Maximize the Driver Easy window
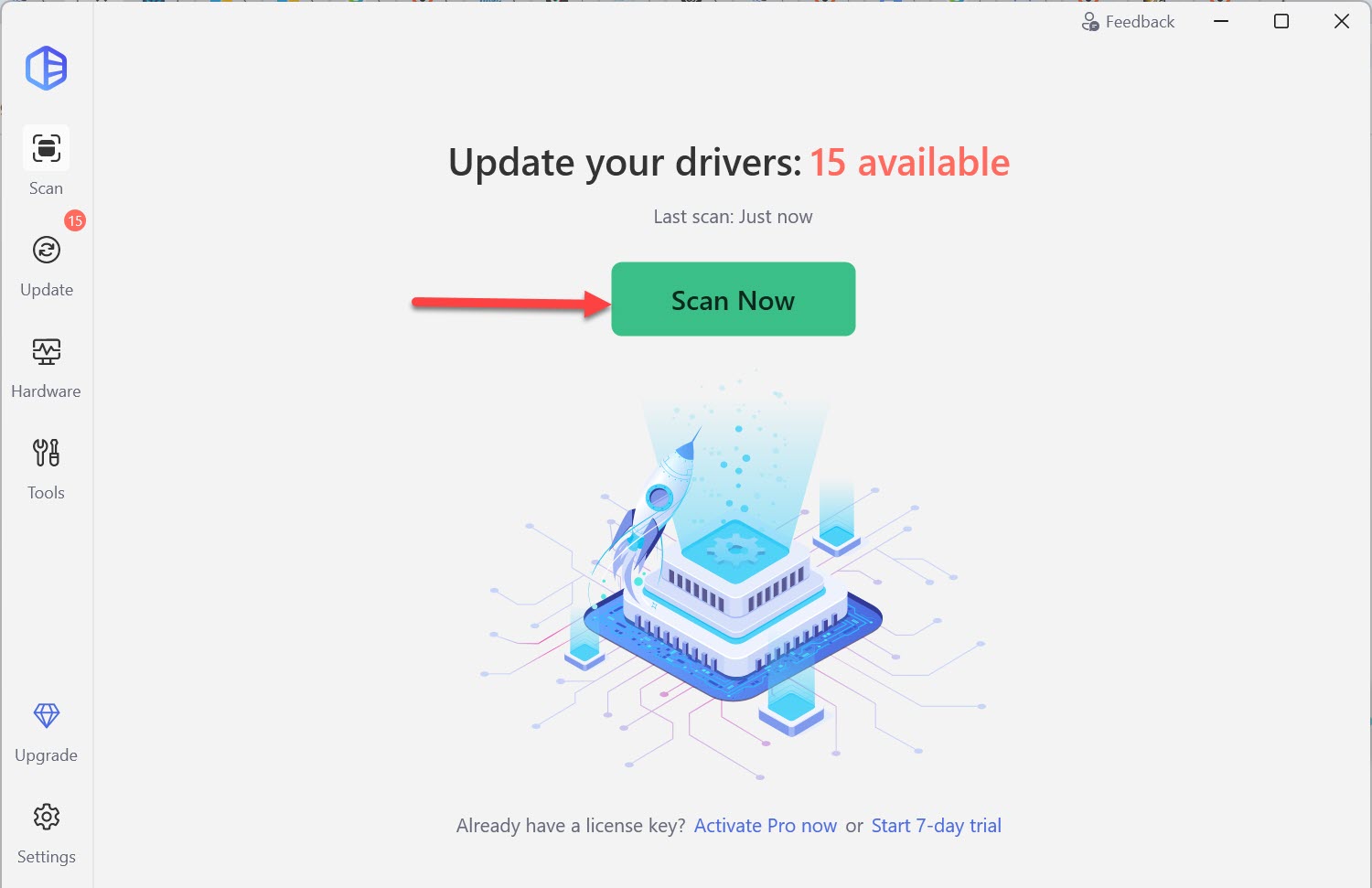The height and width of the screenshot is (888, 1372). click(x=1281, y=21)
